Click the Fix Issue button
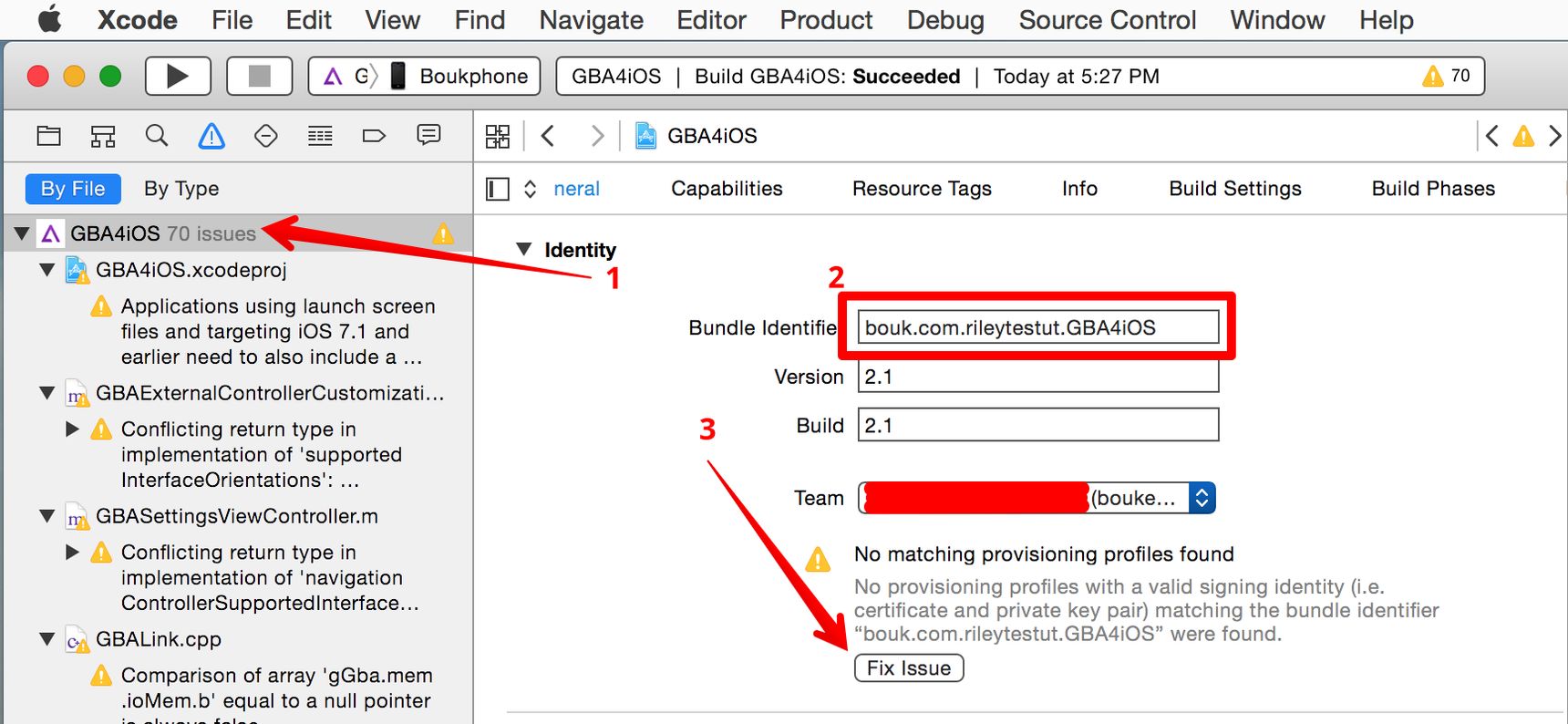1568x724 pixels. [x=909, y=668]
